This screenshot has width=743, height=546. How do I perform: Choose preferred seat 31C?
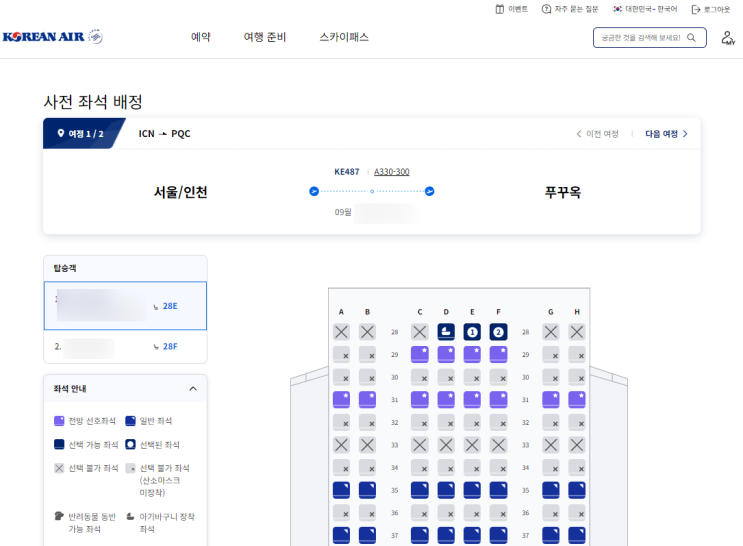(x=419, y=400)
